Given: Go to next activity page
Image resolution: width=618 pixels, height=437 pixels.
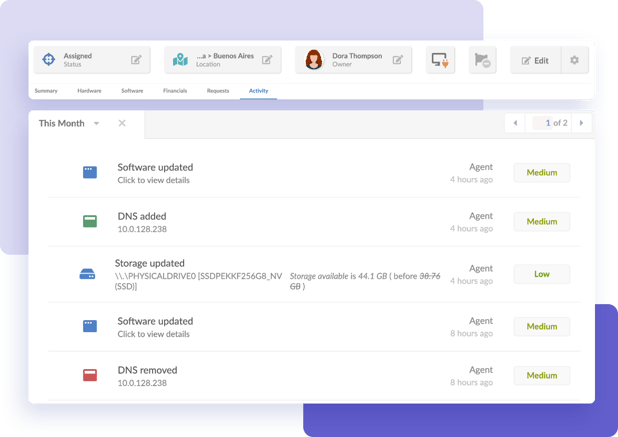Looking at the screenshot, I should click(582, 123).
